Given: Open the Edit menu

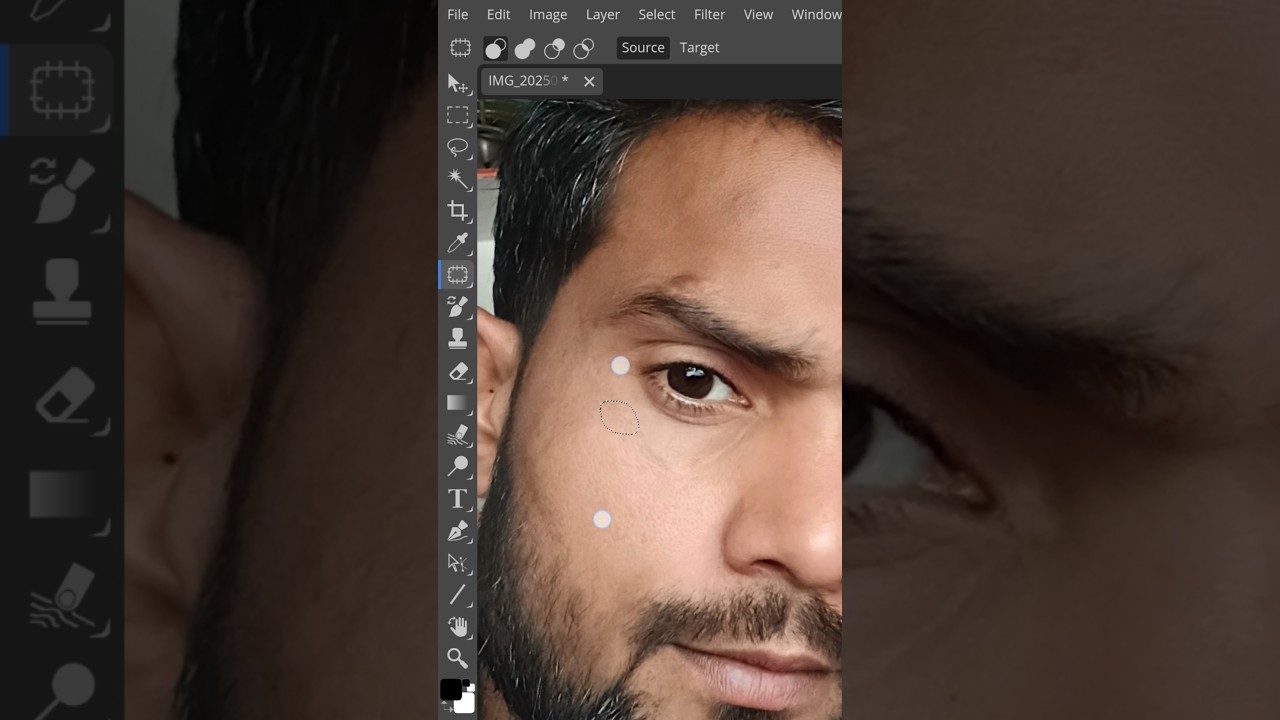Looking at the screenshot, I should (x=499, y=14).
